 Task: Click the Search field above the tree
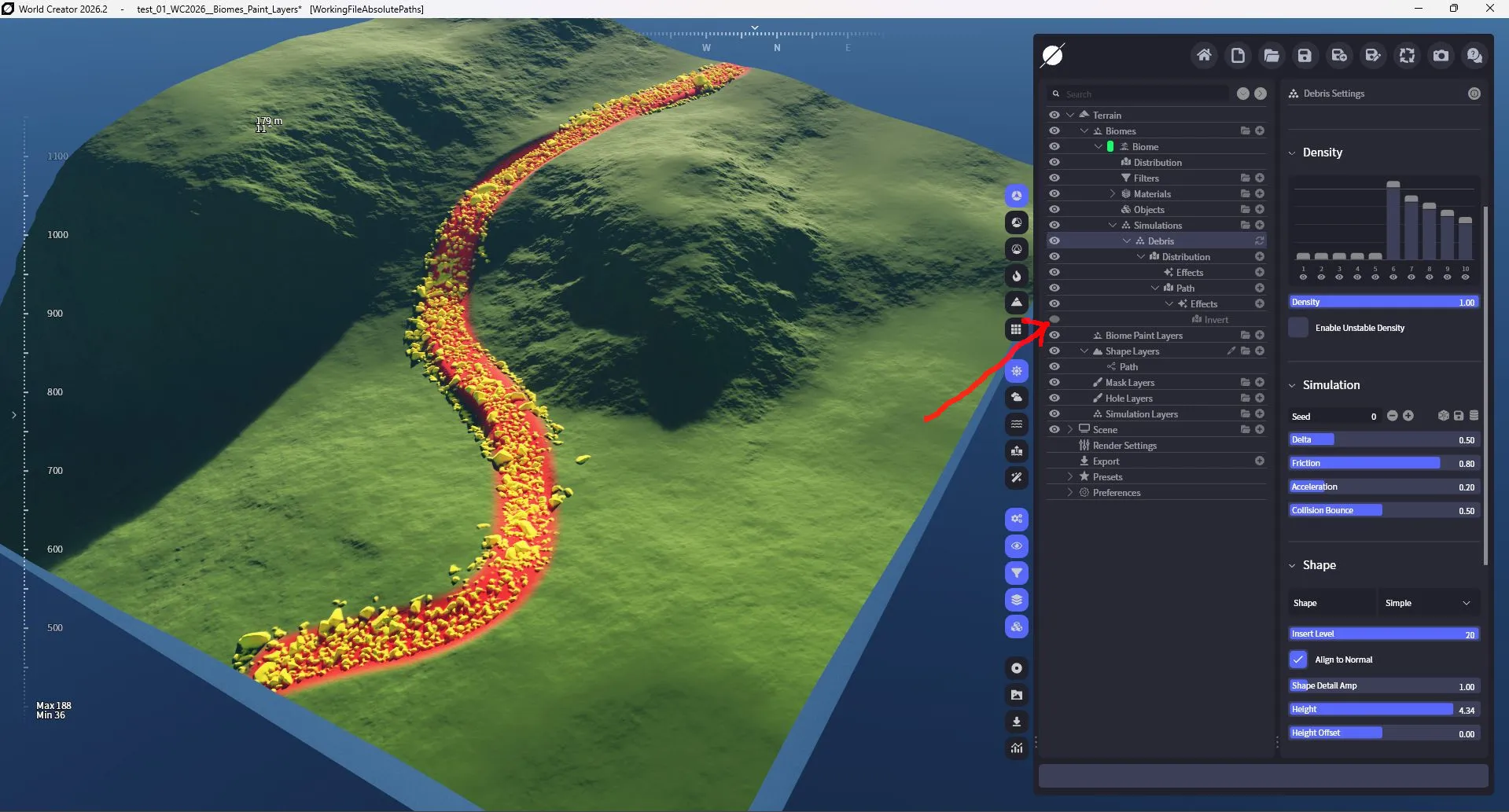(1144, 94)
